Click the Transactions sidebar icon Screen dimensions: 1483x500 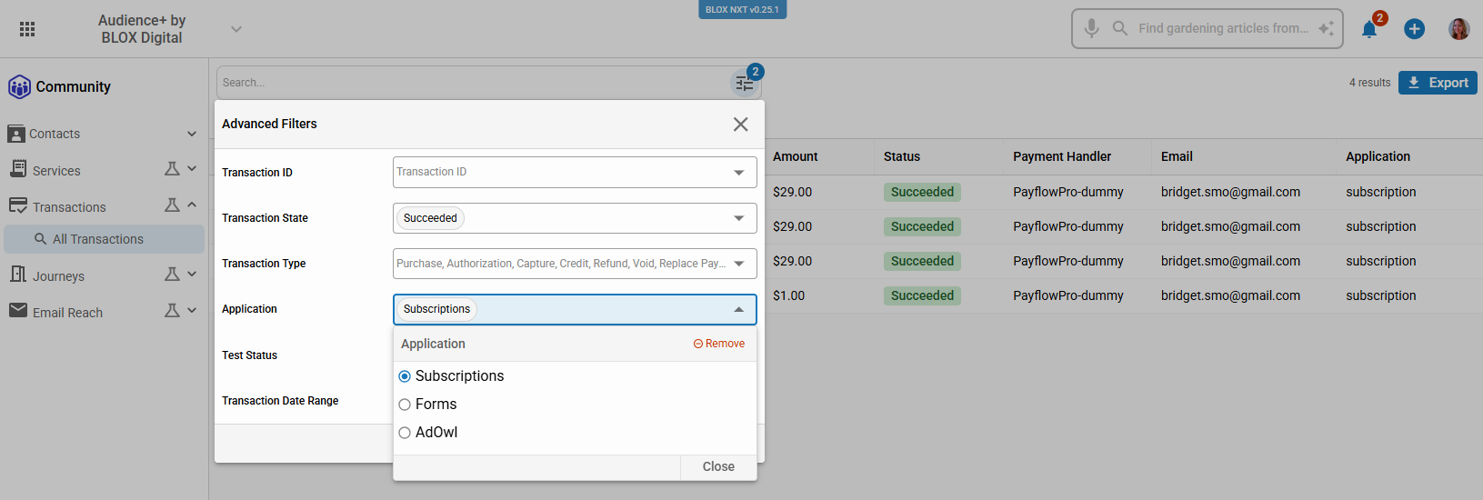pyautogui.click(x=18, y=206)
